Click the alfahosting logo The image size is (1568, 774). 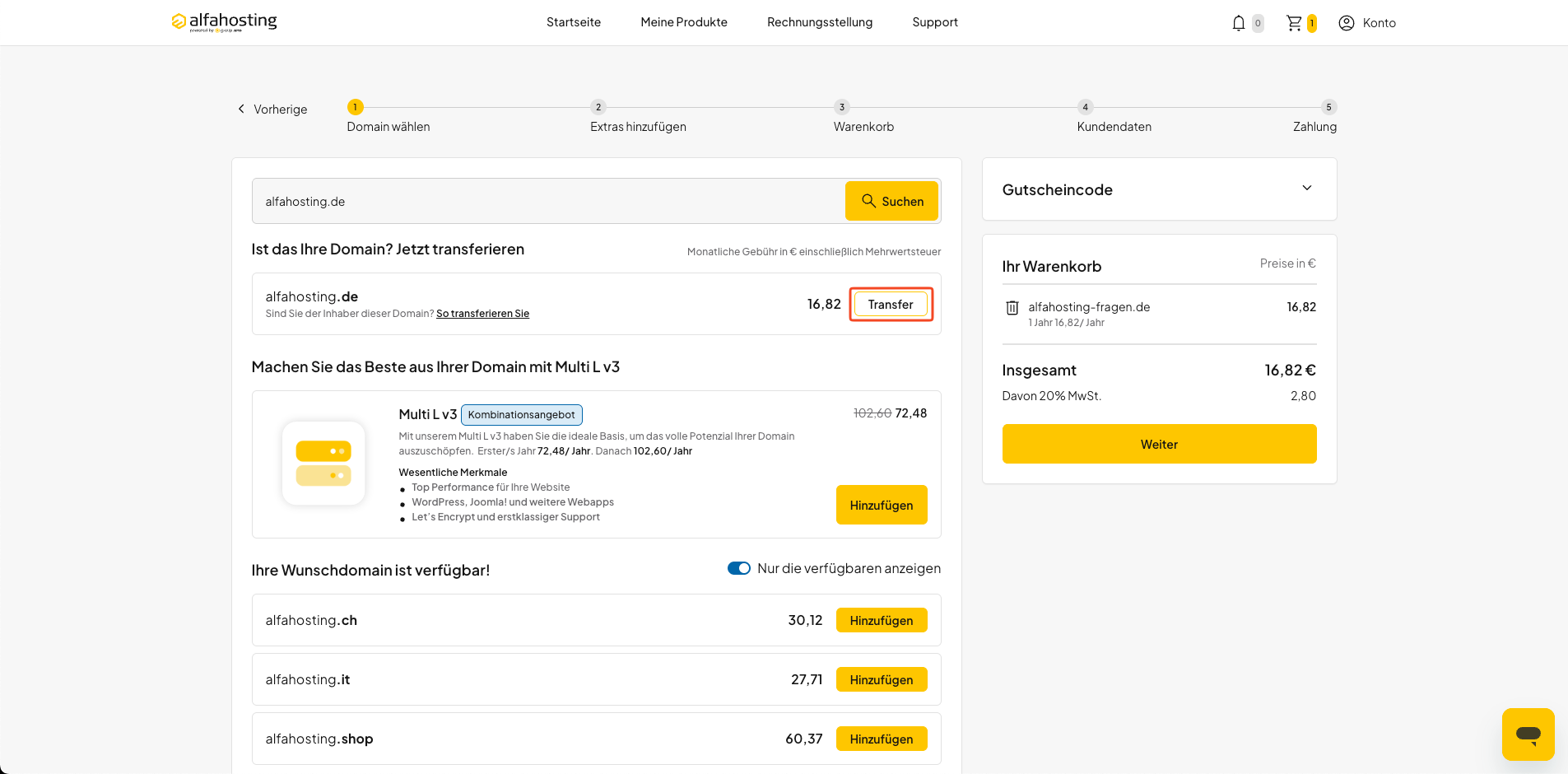[224, 22]
